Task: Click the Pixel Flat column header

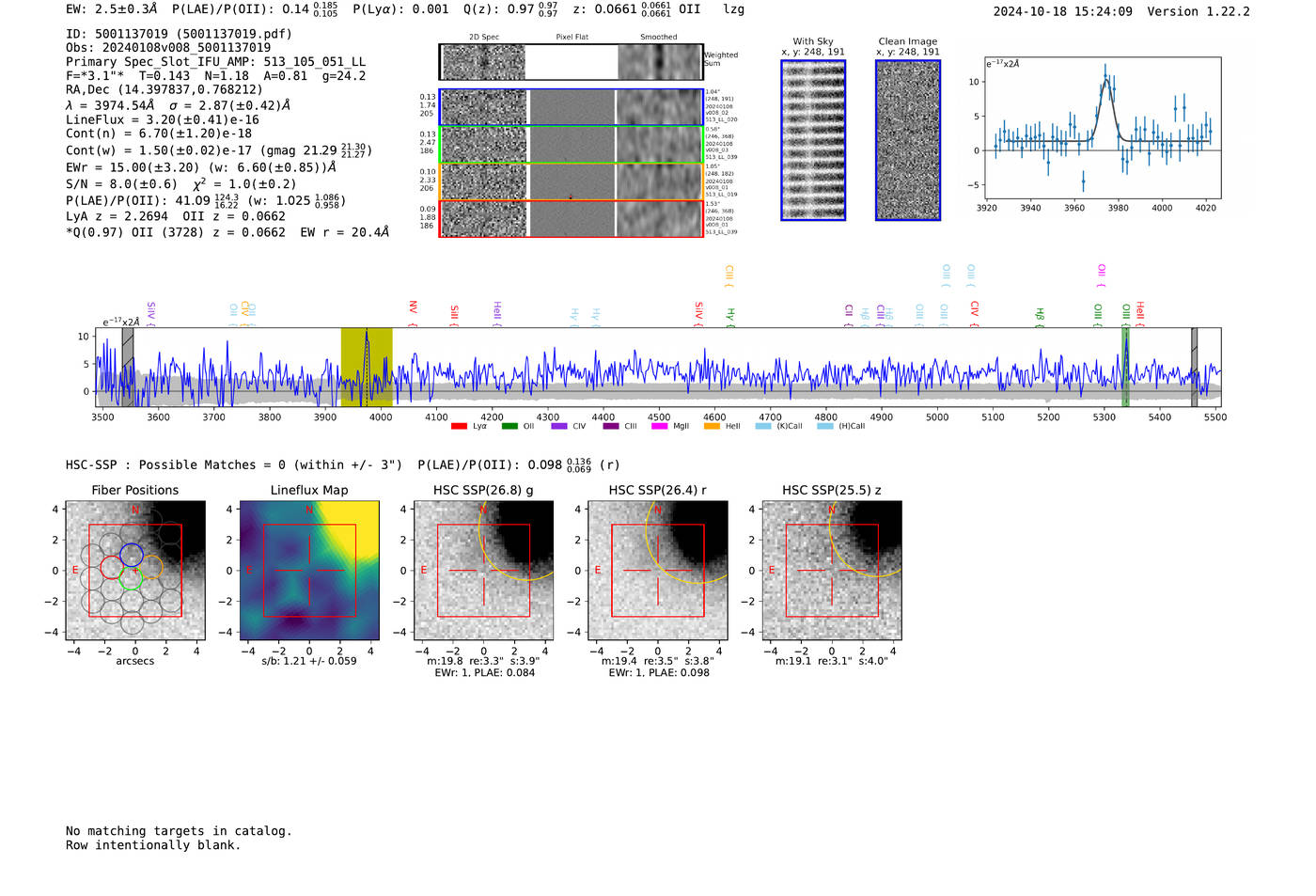Action: tap(572, 37)
